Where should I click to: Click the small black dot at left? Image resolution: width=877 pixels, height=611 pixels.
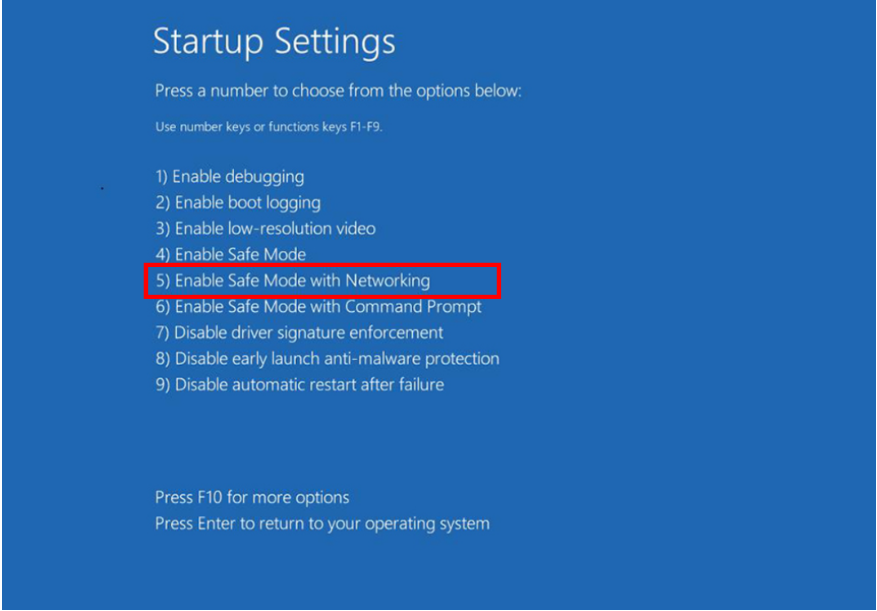pos(102,189)
